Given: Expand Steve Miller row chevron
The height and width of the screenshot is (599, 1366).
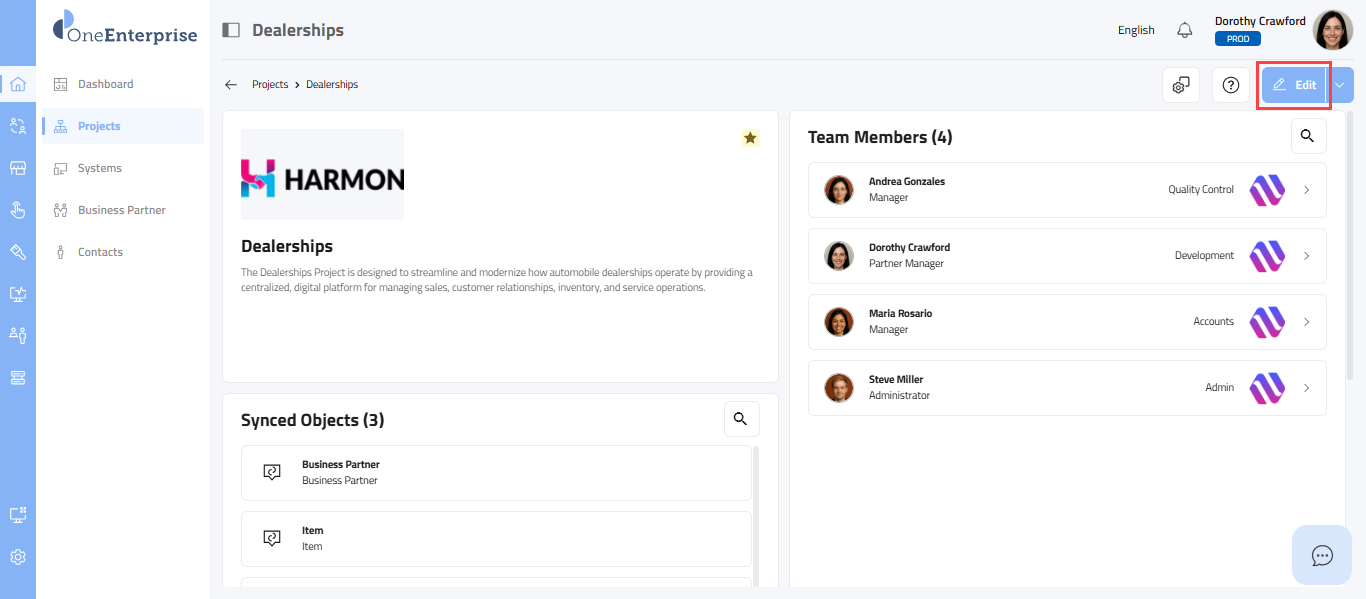Looking at the screenshot, I should [x=1306, y=388].
